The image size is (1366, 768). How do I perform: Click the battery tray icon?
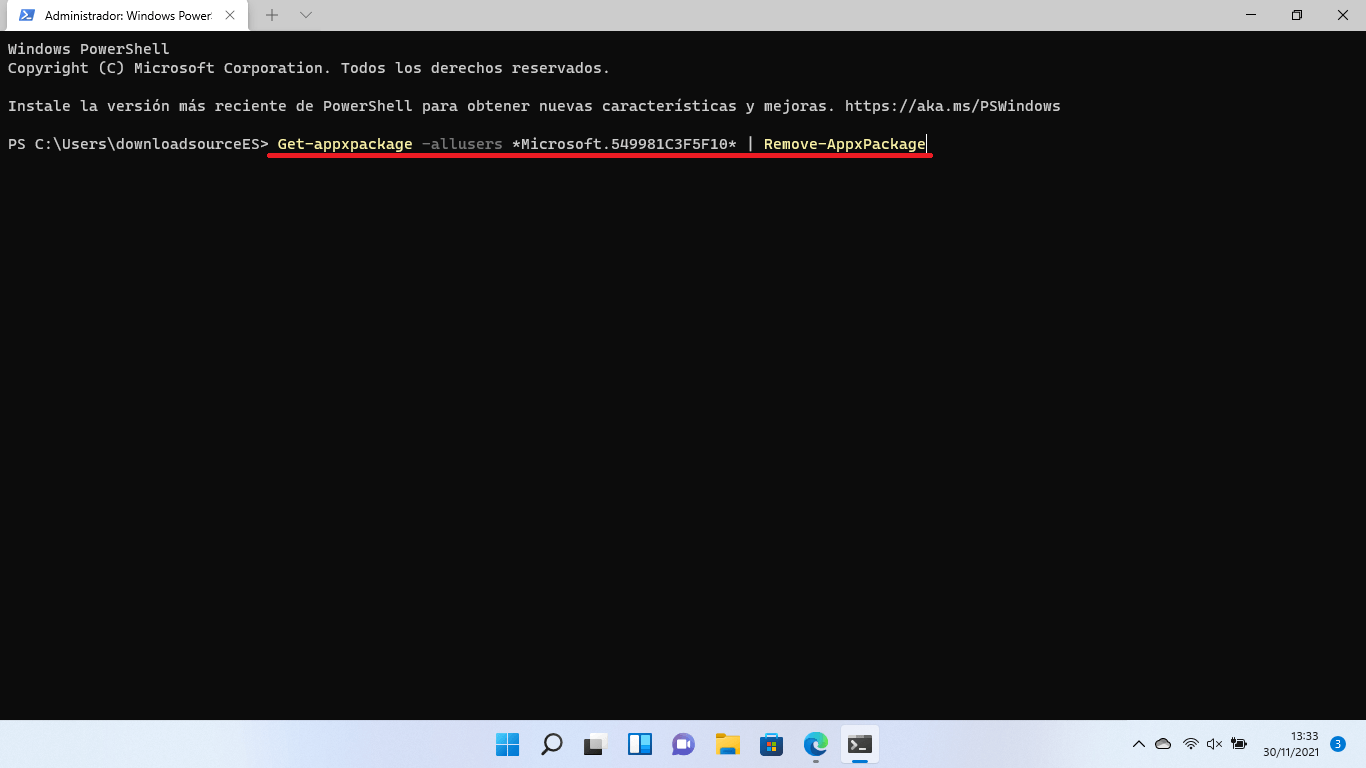pos(1239,744)
